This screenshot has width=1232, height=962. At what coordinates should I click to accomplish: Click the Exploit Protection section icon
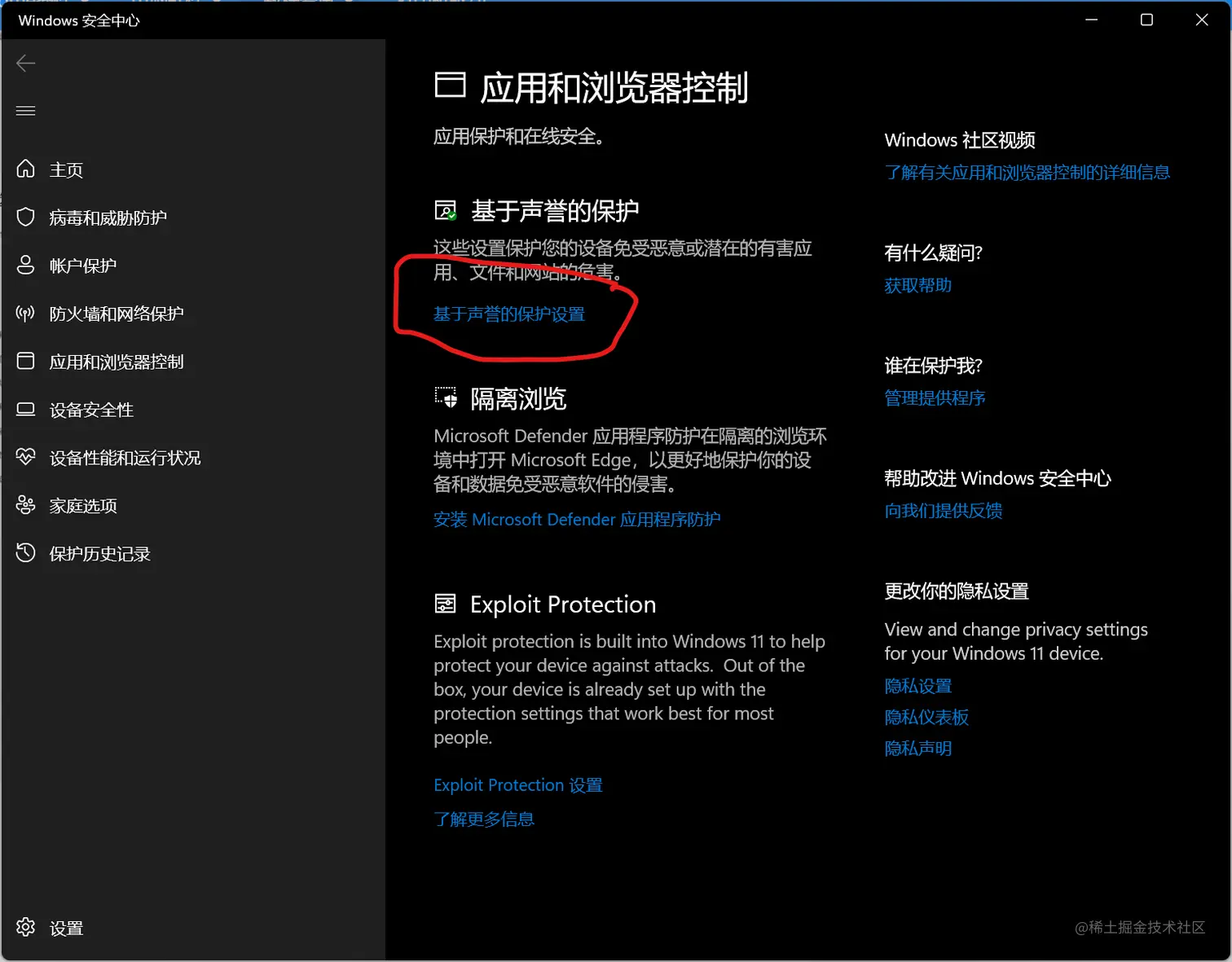pyautogui.click(x=446, y=604)
